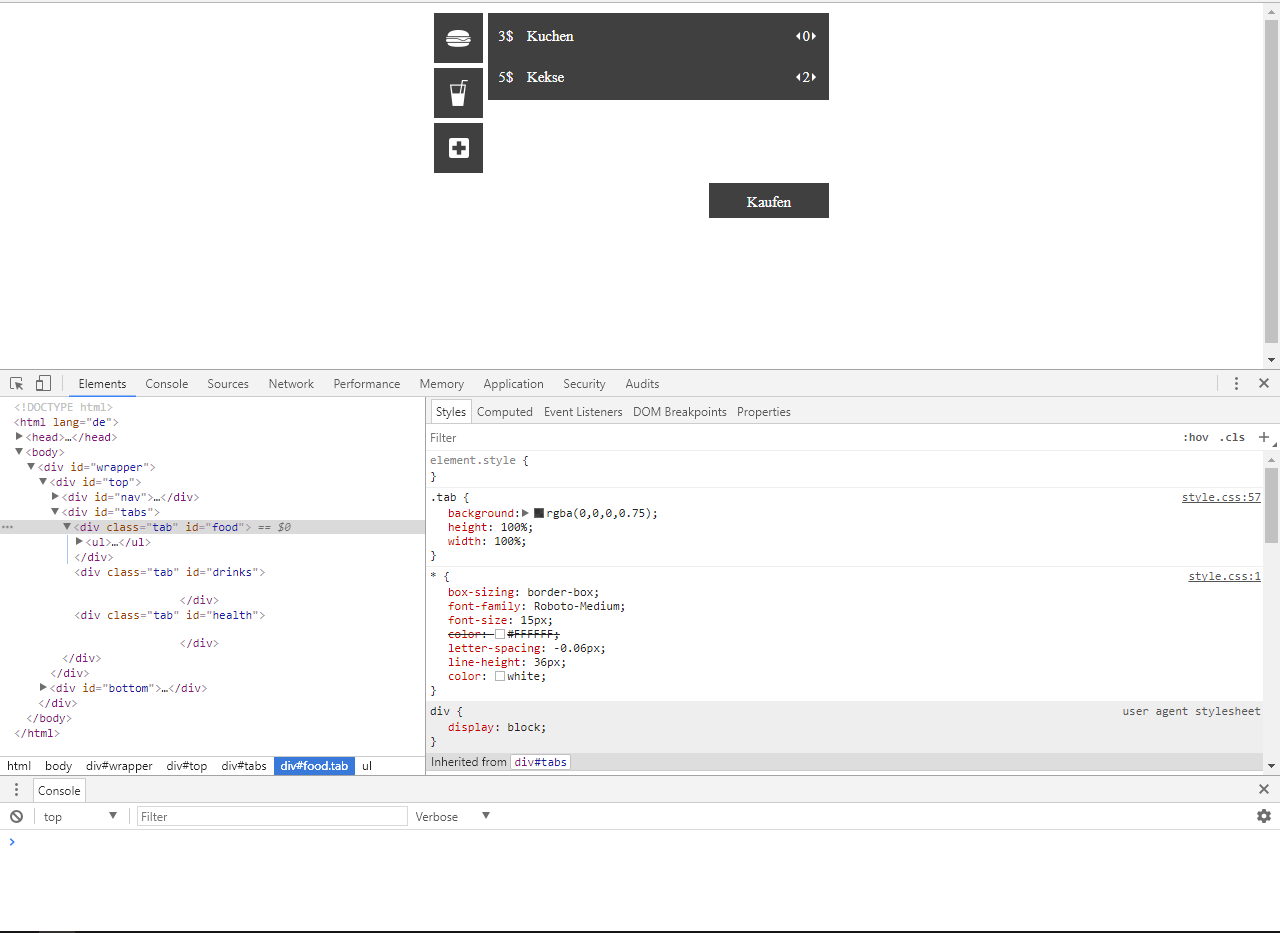The image size is (1280, 933).
Task: Click the burger food tab icon
Action: pyautogui.click(x=458, y=38)
